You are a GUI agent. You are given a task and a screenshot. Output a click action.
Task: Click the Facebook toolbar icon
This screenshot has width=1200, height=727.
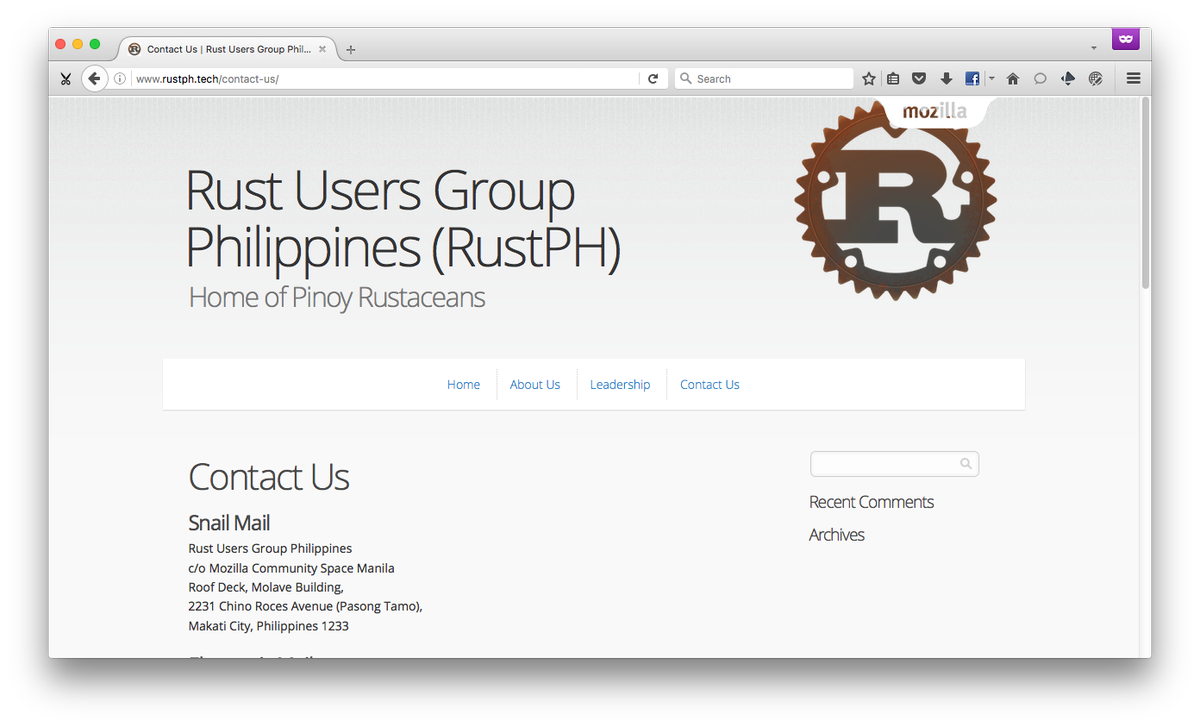(x=971, y=78)
